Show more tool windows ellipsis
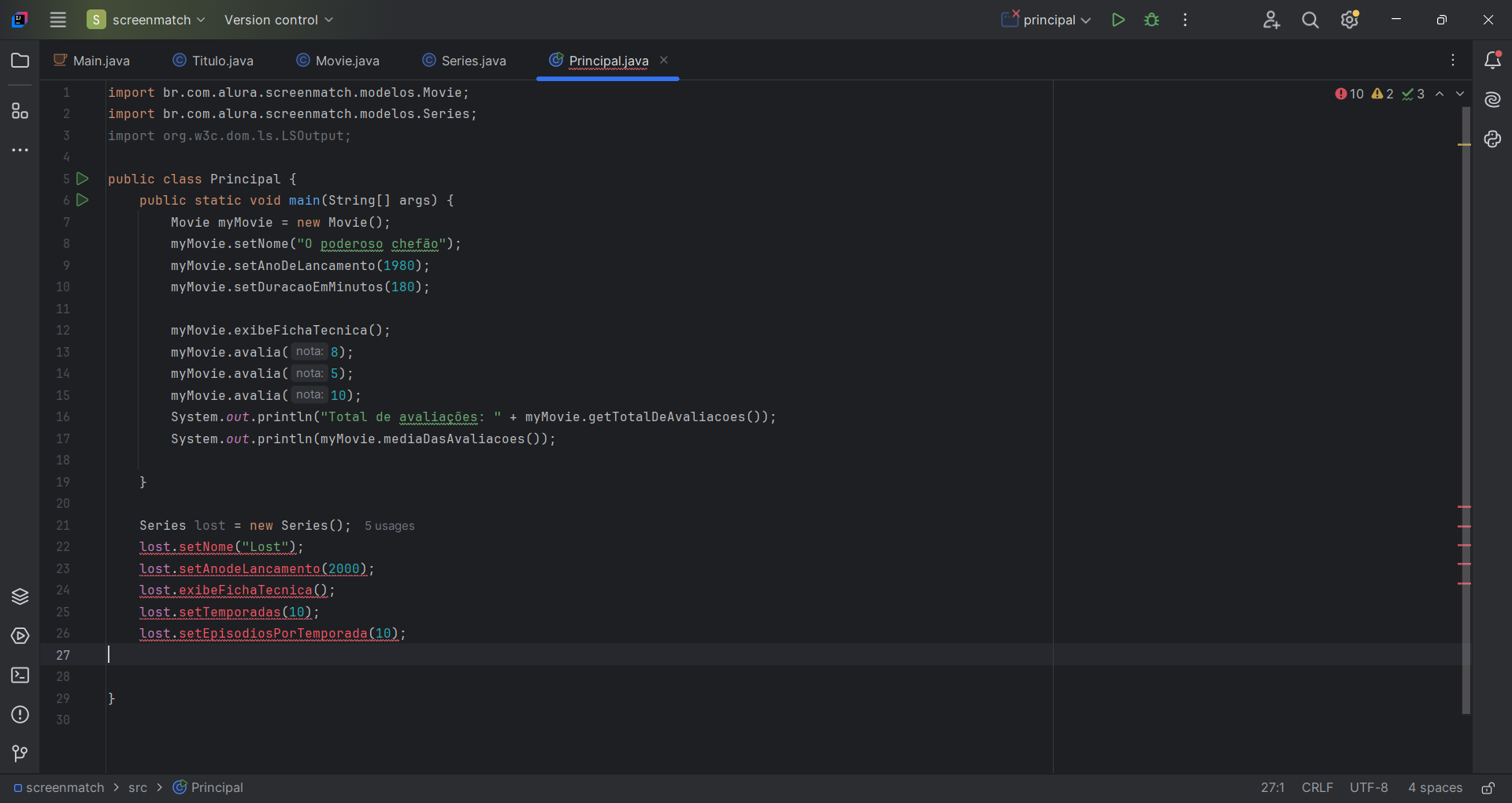Viewport: 1512px width, 803px height. click(20, 150)
